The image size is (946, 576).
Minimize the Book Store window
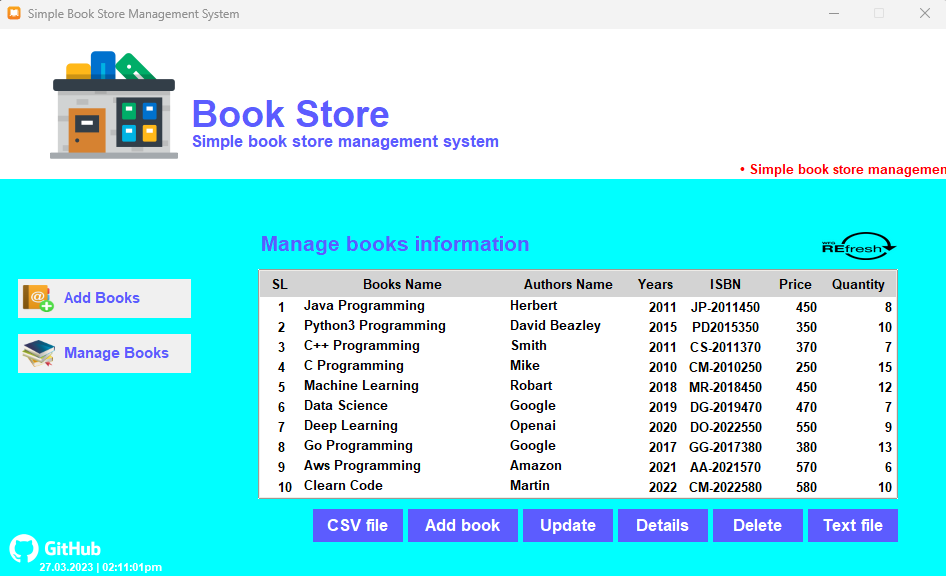tap(834, 13)
